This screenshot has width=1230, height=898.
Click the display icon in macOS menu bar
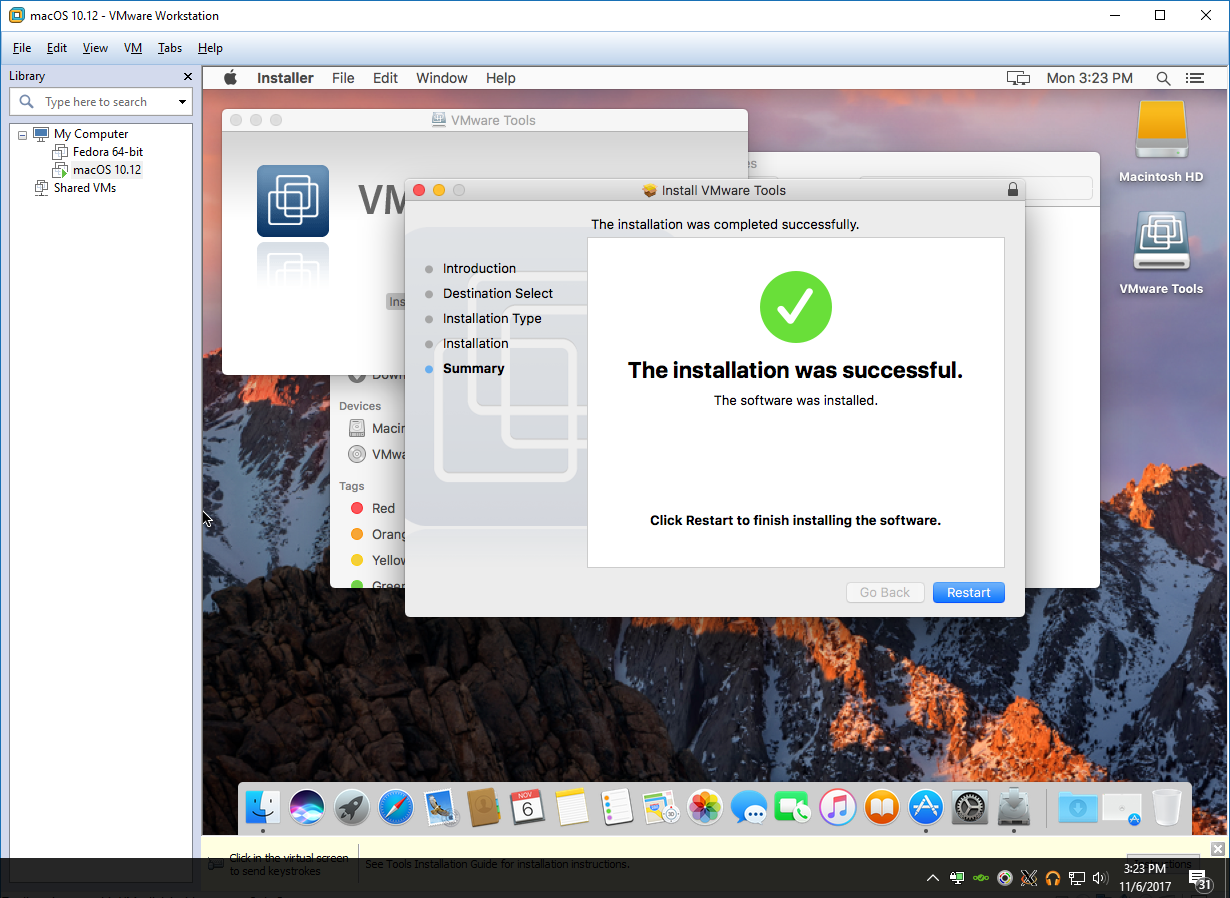click(1018, 78)
